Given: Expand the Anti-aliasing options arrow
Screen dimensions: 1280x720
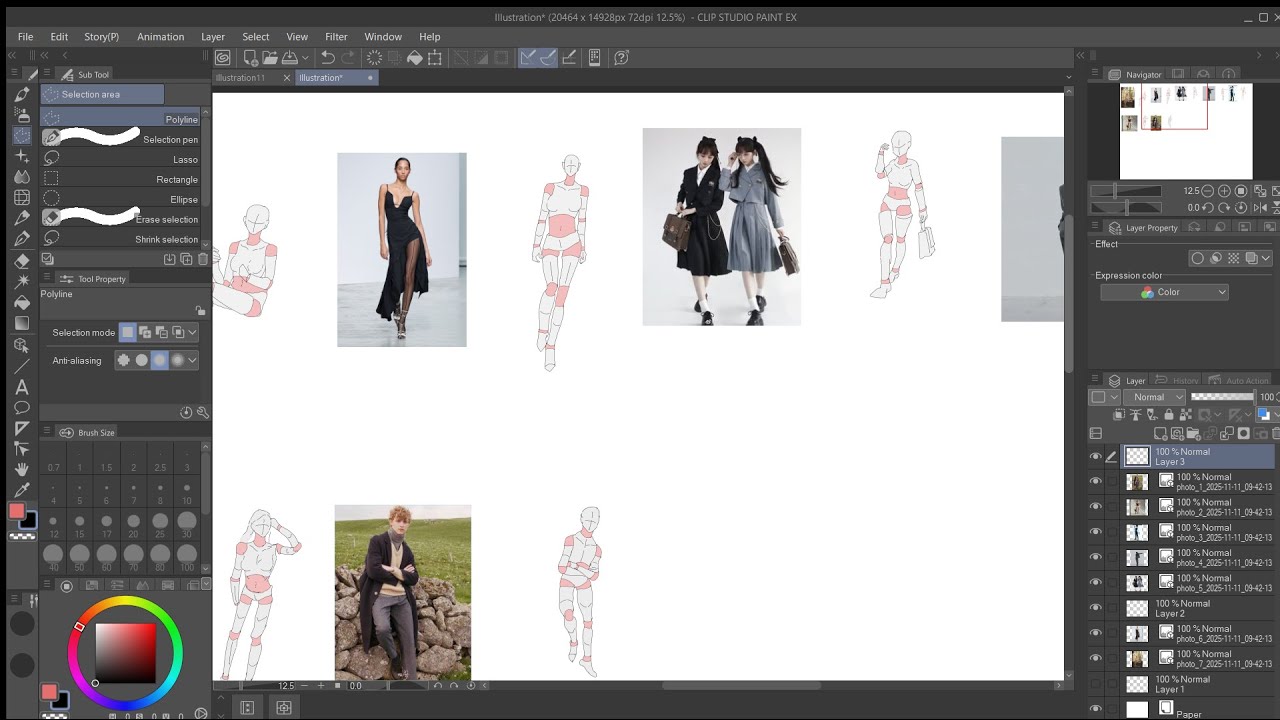Looking at the screenshot, I should [192, 360].
